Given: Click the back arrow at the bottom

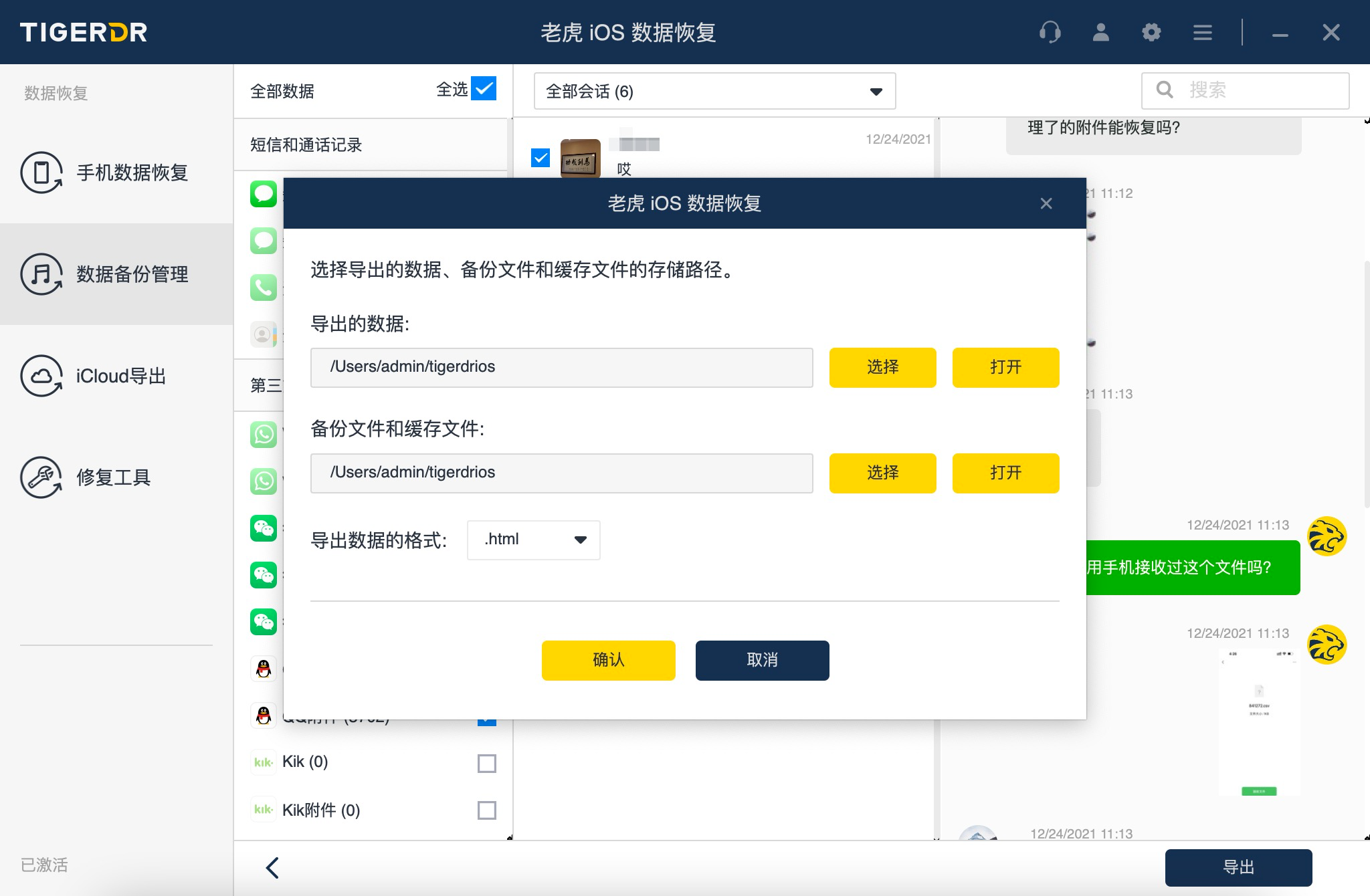Looking at the screenshot, I should pos(272,868).
